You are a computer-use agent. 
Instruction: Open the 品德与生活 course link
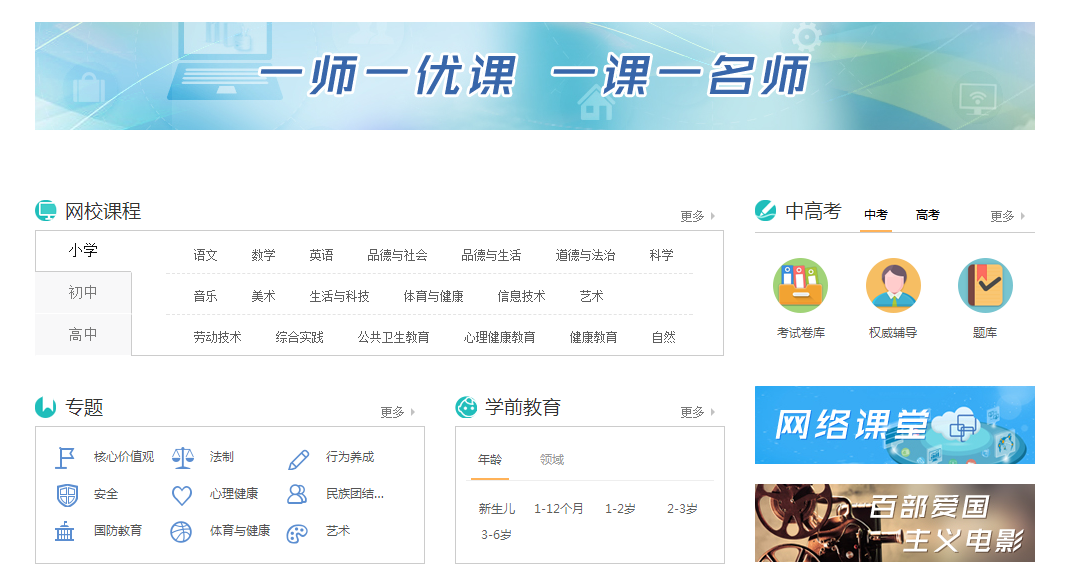[x=491, y=255]
